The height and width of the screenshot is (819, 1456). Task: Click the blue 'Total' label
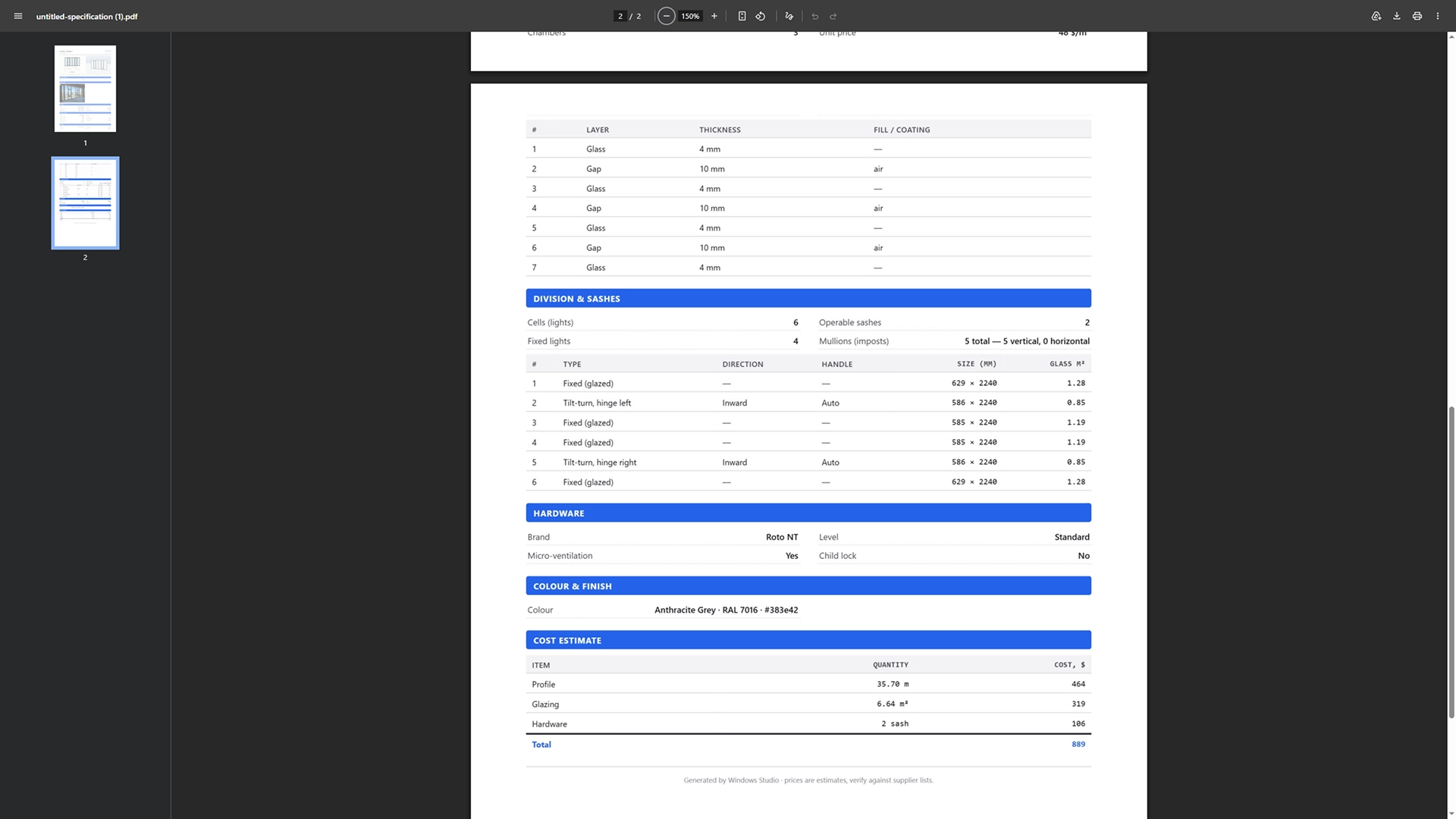[x=541, y=745]
